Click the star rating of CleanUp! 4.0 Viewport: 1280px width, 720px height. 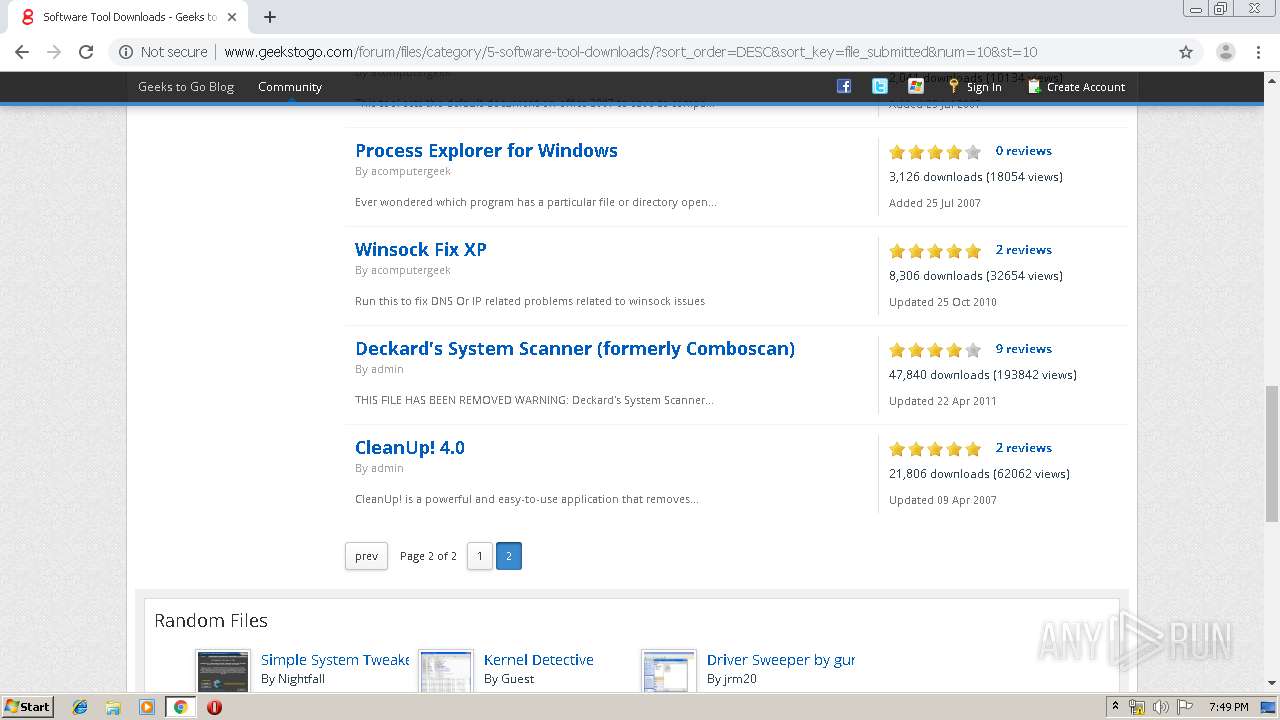[x=935, y=449]
